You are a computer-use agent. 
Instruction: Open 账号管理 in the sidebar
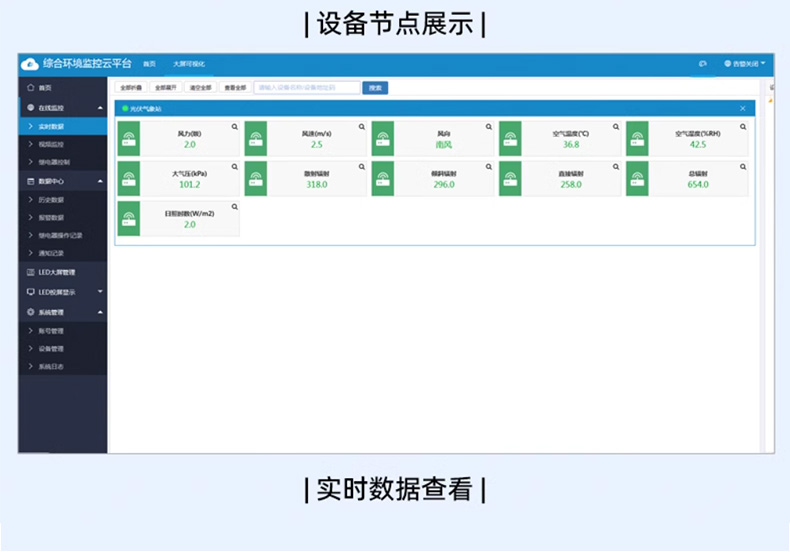click(x=62, y=331)
